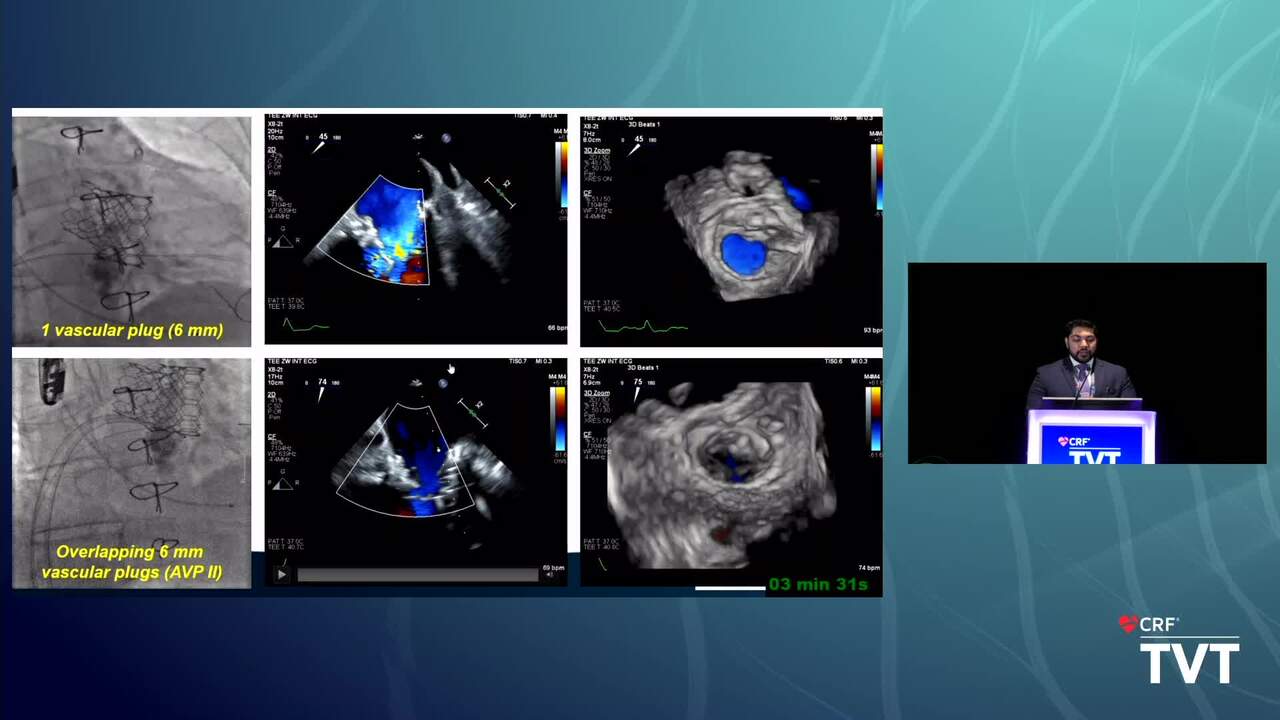Click the play button under the echo clip
The width and height of the screenshot is (1280, 720).
click(281, 574)
